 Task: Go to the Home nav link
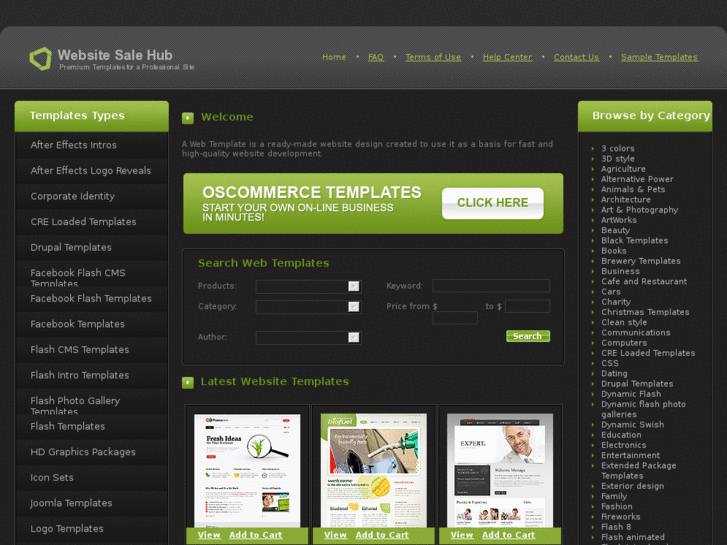pos(334,57)
